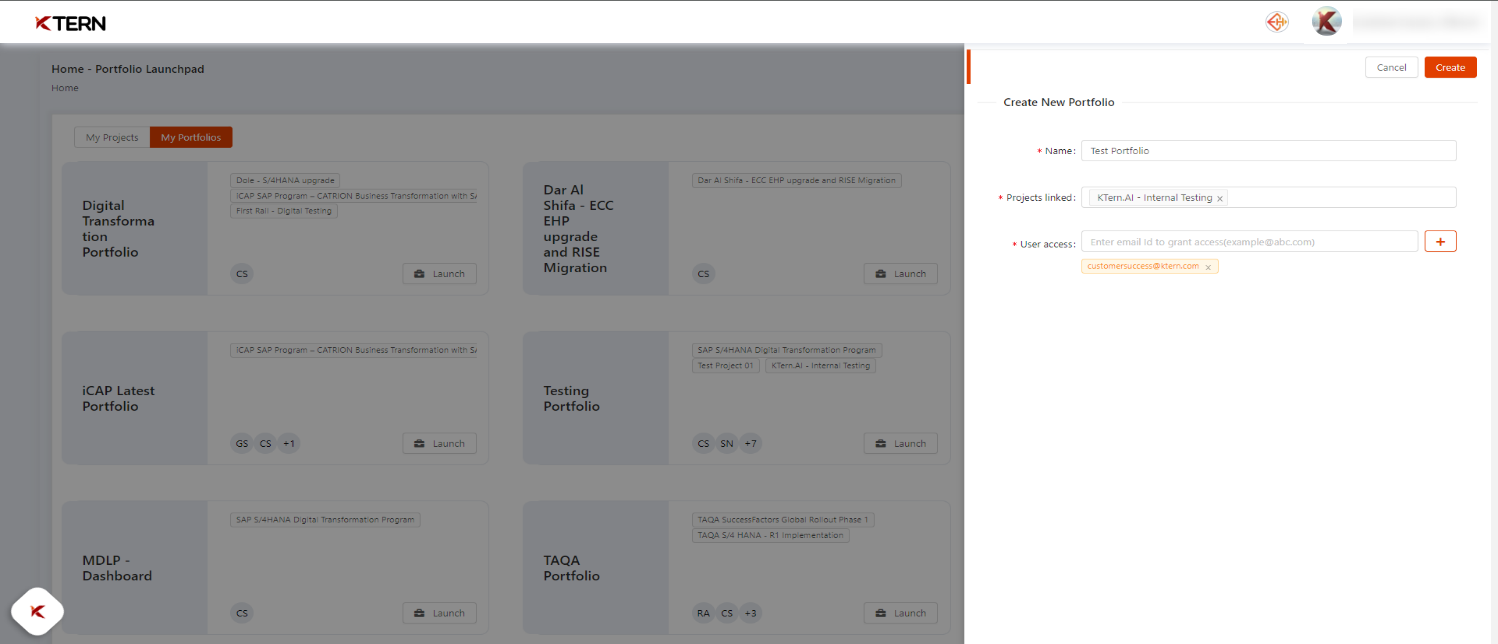Click RA avatar on TAQA Portfolio

tap(703, 613)
